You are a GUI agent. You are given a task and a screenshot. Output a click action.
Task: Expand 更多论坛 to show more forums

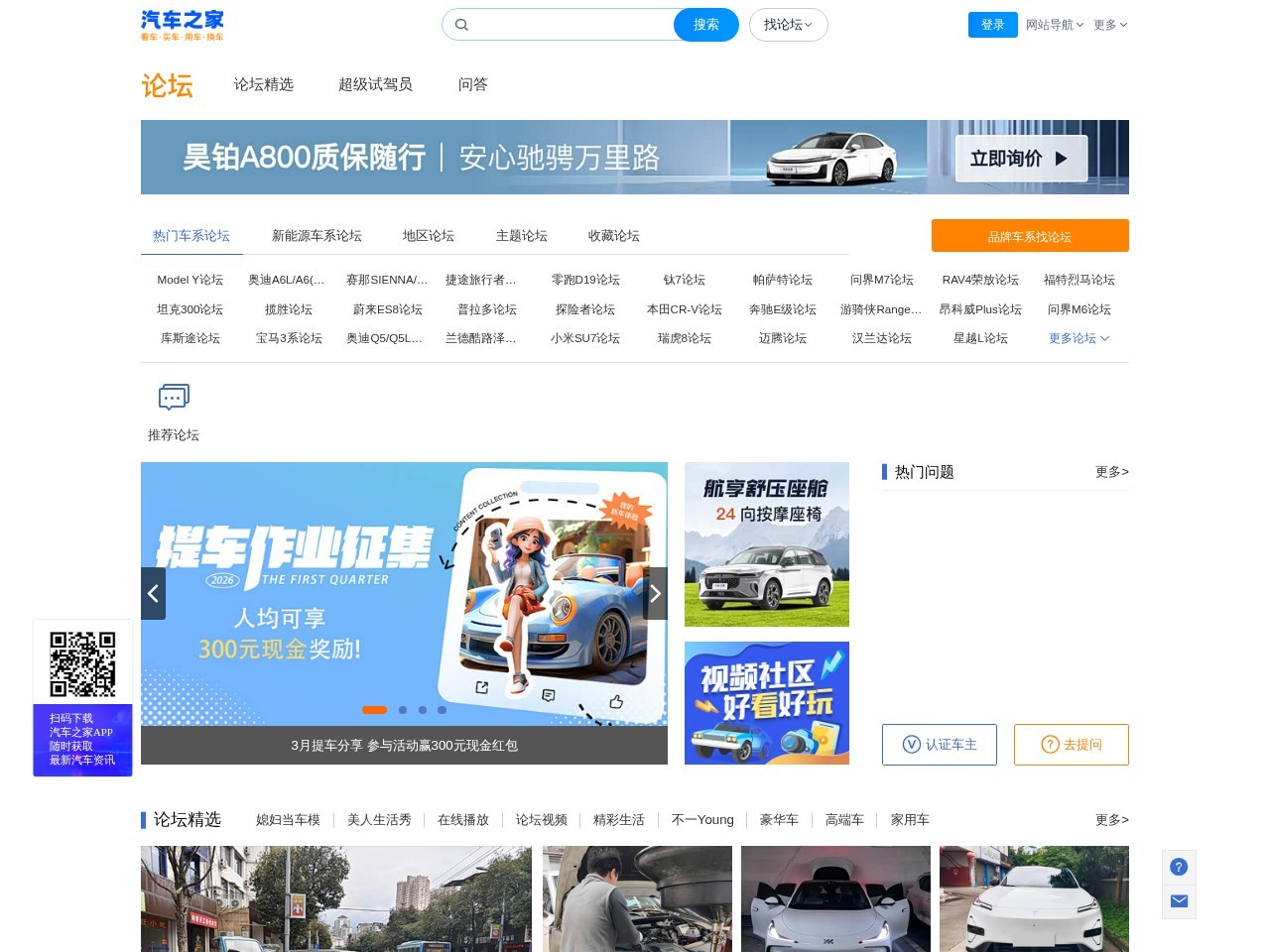click(1079, 338)
